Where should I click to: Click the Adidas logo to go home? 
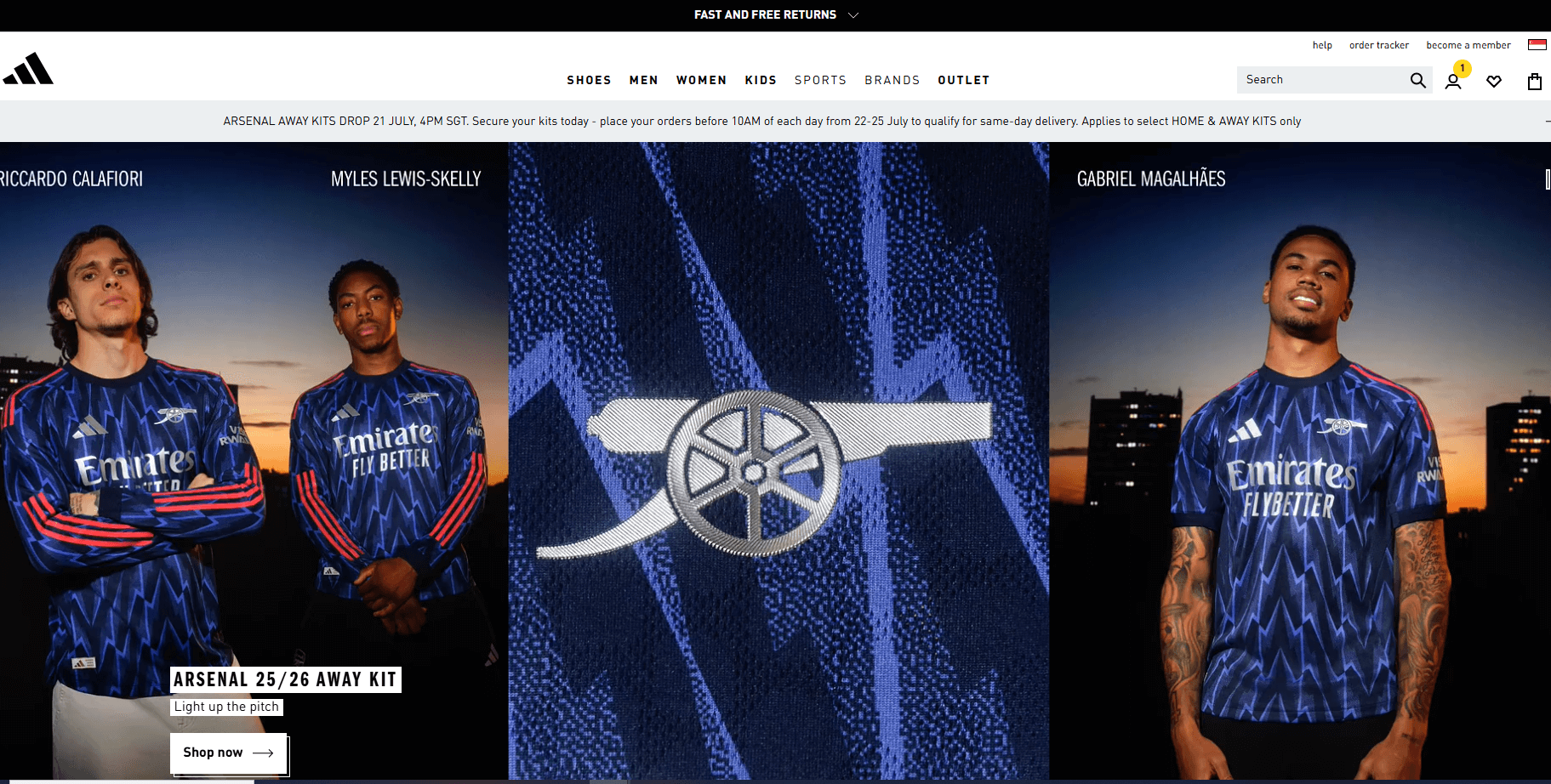click(28, 70)
